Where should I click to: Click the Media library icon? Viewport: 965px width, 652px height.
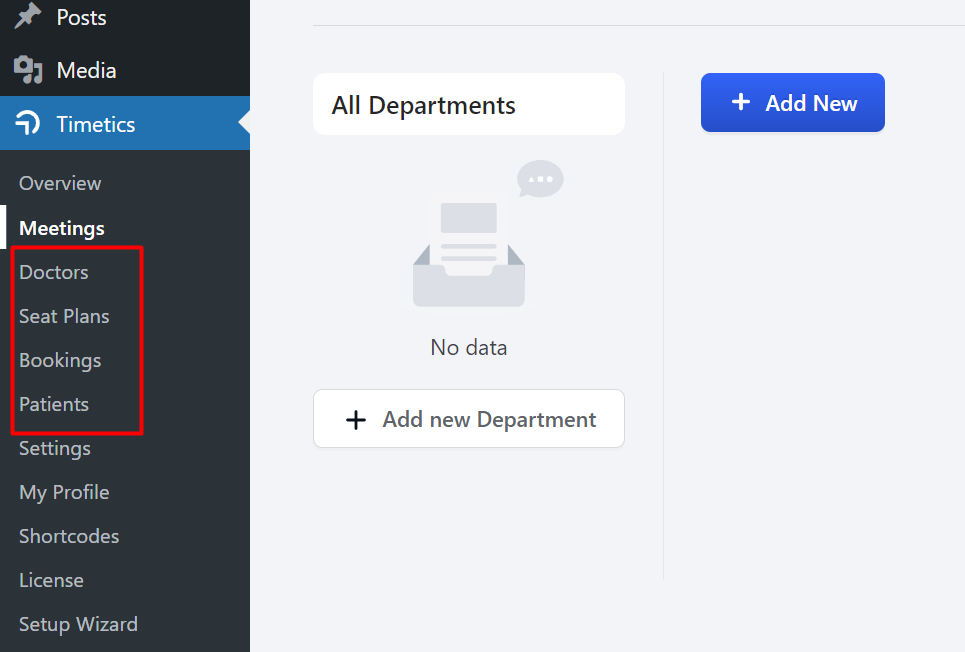click(x=28, y=70)
